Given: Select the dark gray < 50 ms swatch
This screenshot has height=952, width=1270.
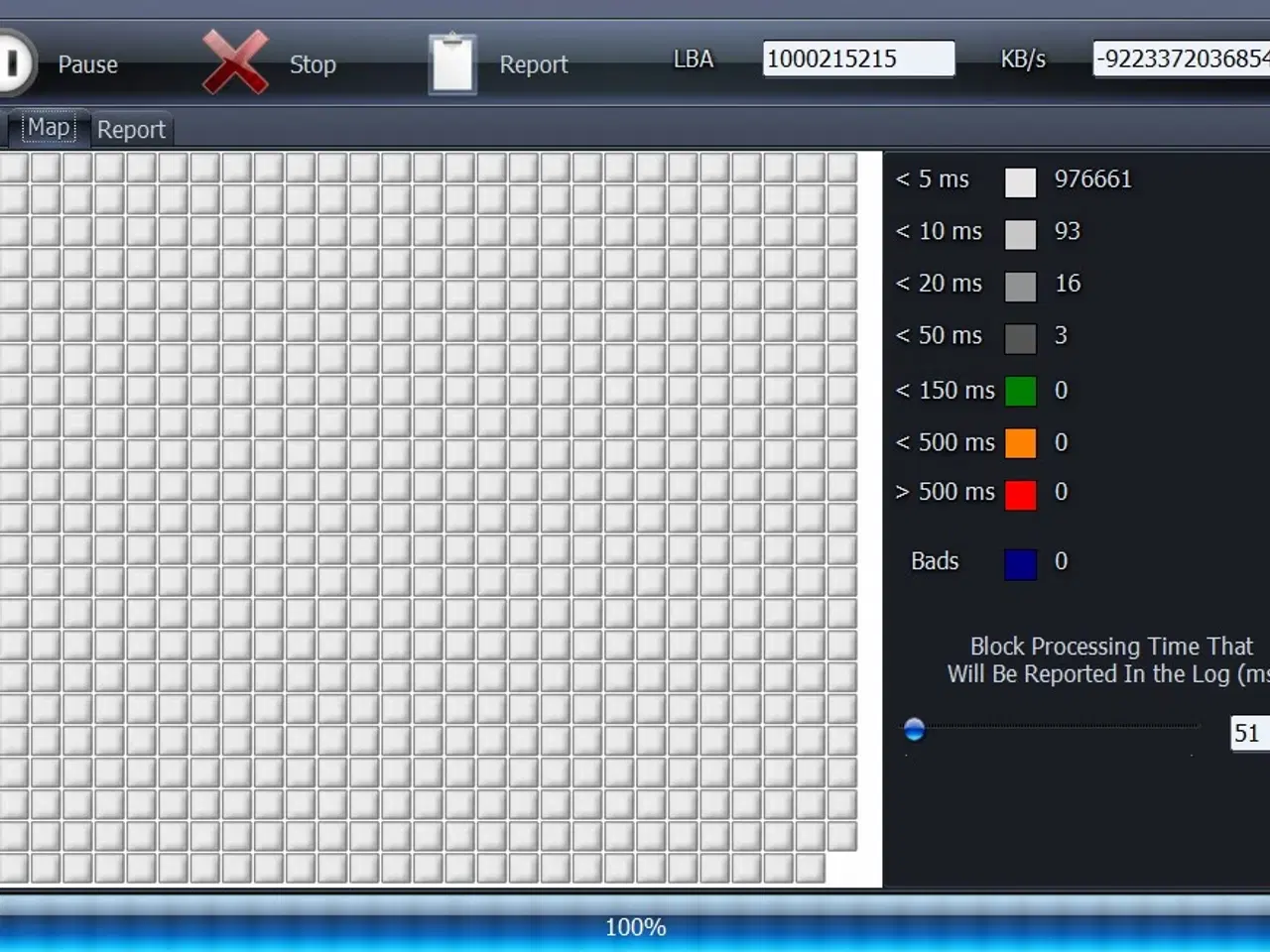Looking at the screenshot, I should click(1020, 338).
